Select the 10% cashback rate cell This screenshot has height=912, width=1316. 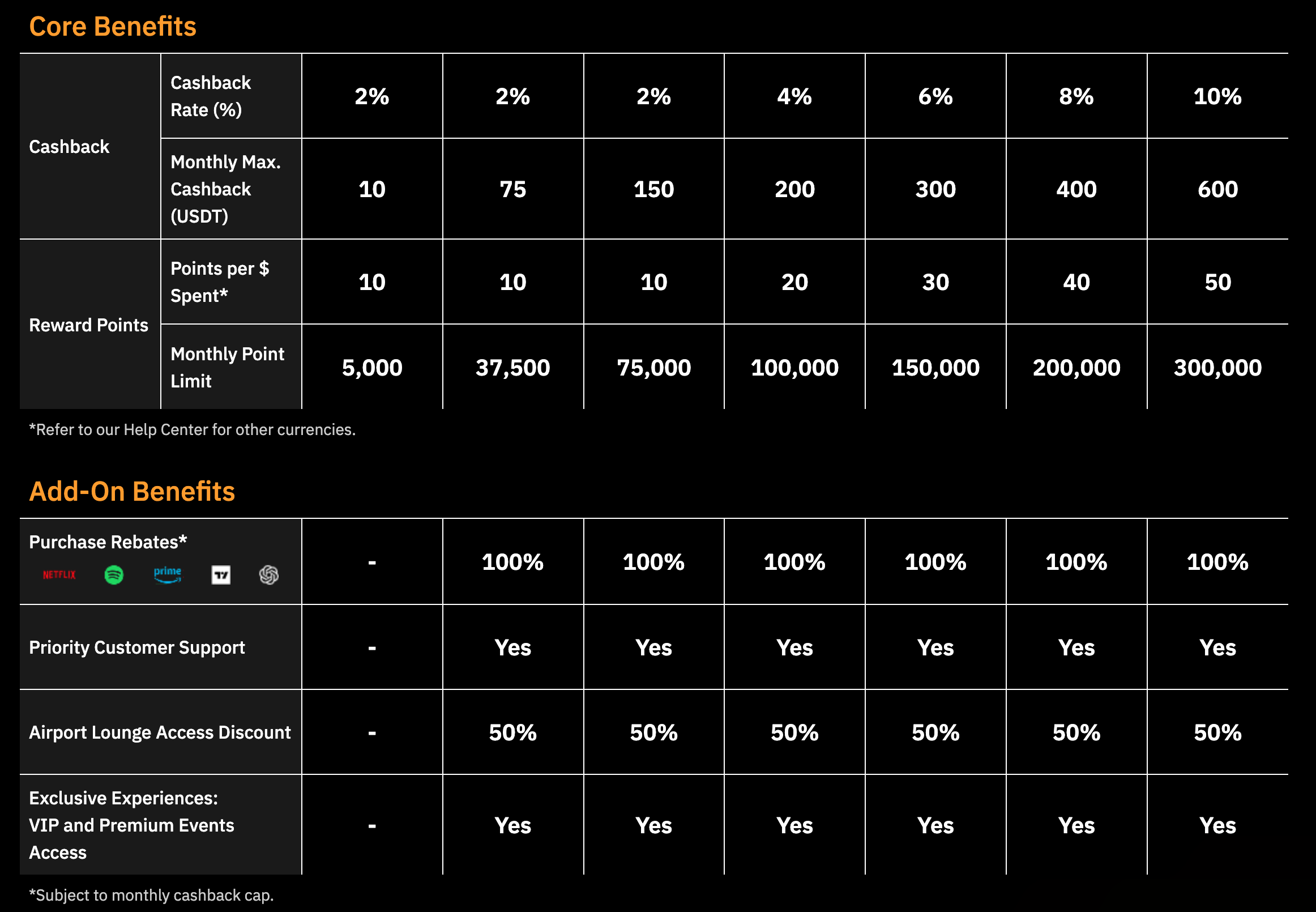[x=1217, y=96]
